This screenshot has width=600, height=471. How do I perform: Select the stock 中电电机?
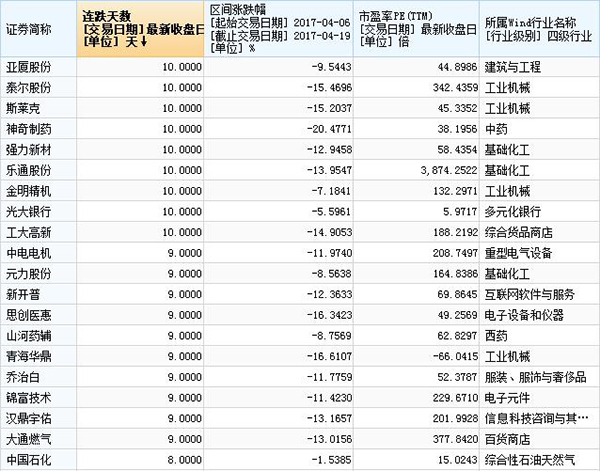coord(28,253)
